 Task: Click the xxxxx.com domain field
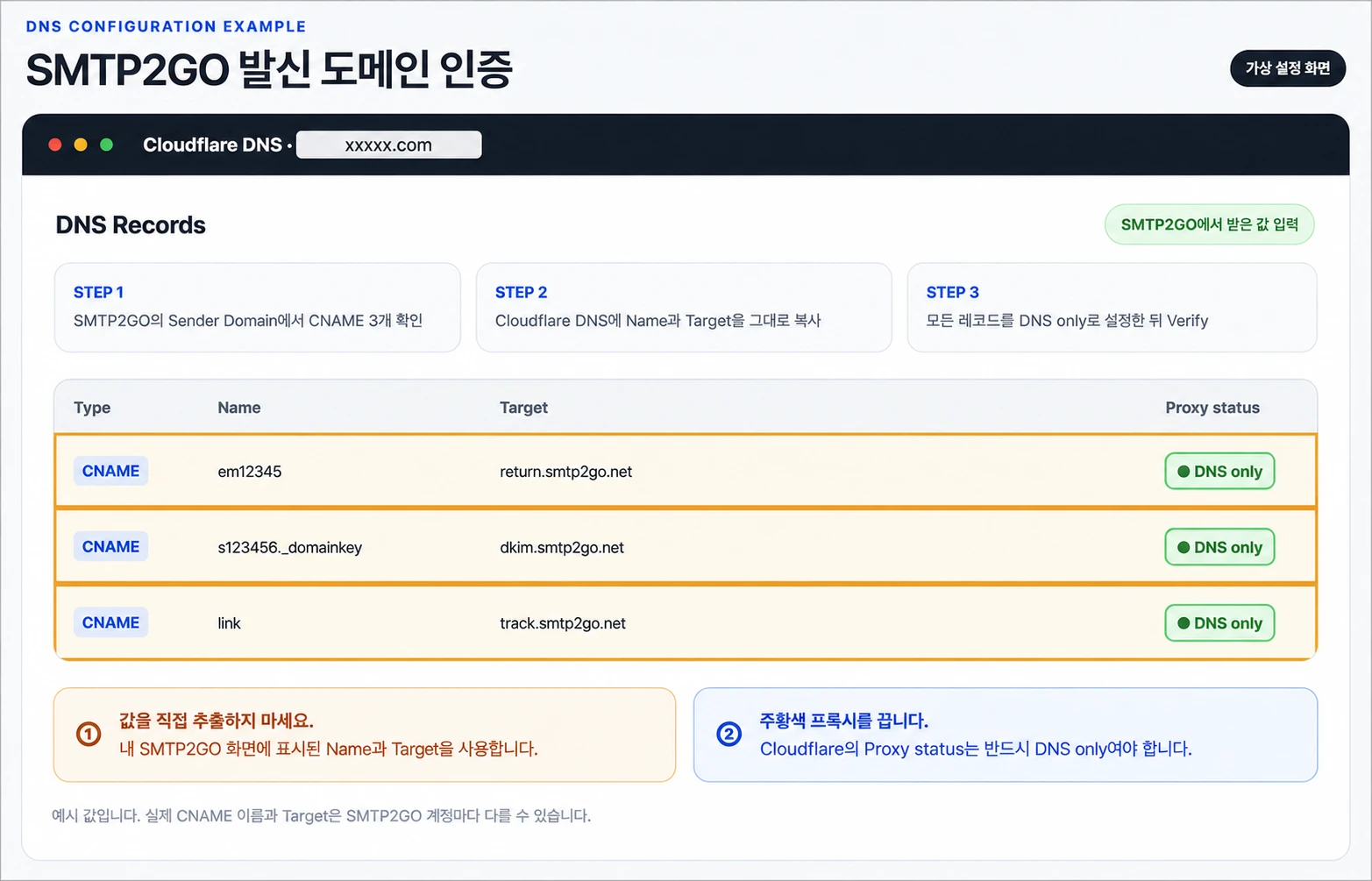coord(388,145)
